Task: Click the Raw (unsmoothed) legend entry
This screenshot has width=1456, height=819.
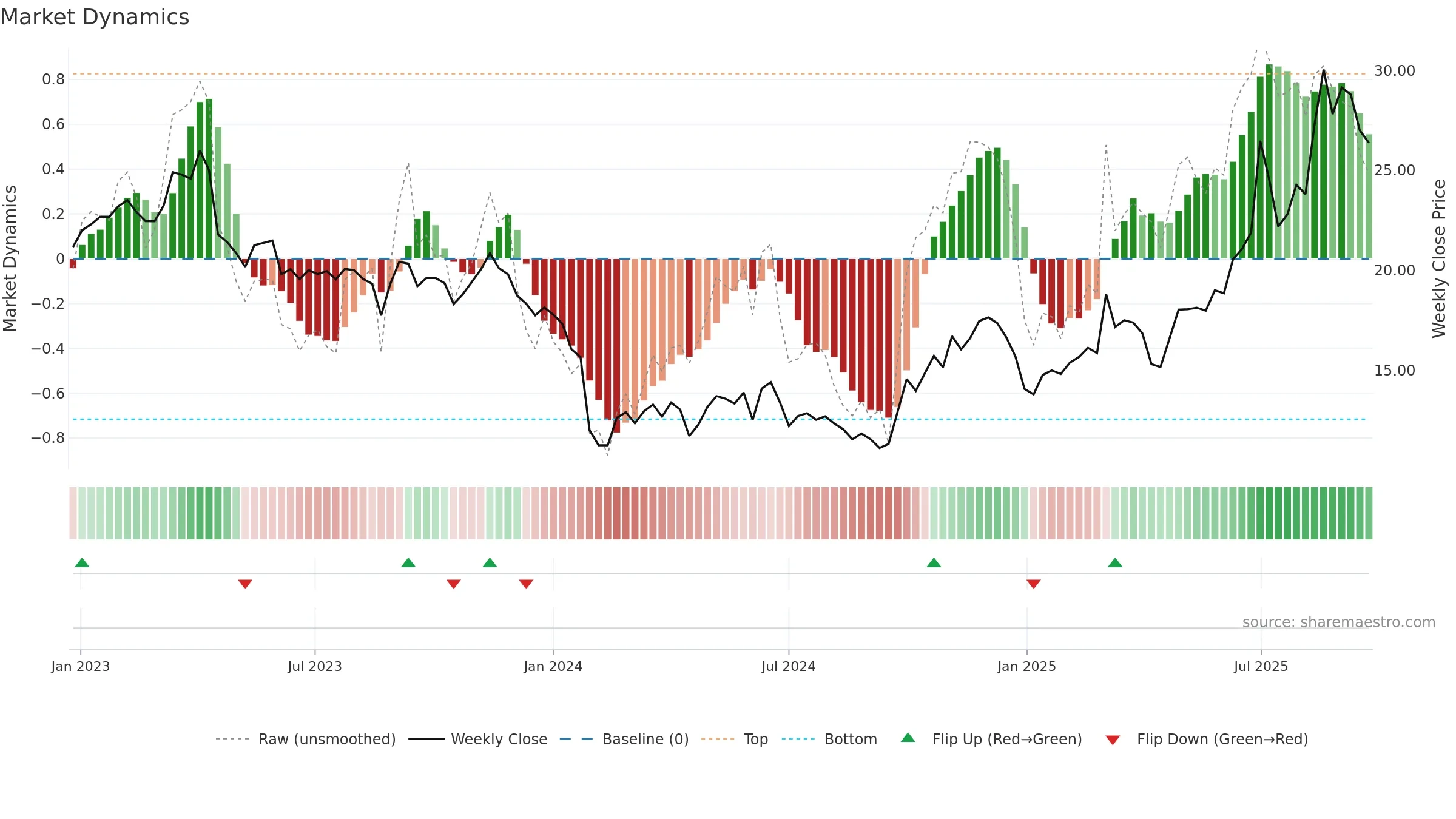Action: point(305,739)
